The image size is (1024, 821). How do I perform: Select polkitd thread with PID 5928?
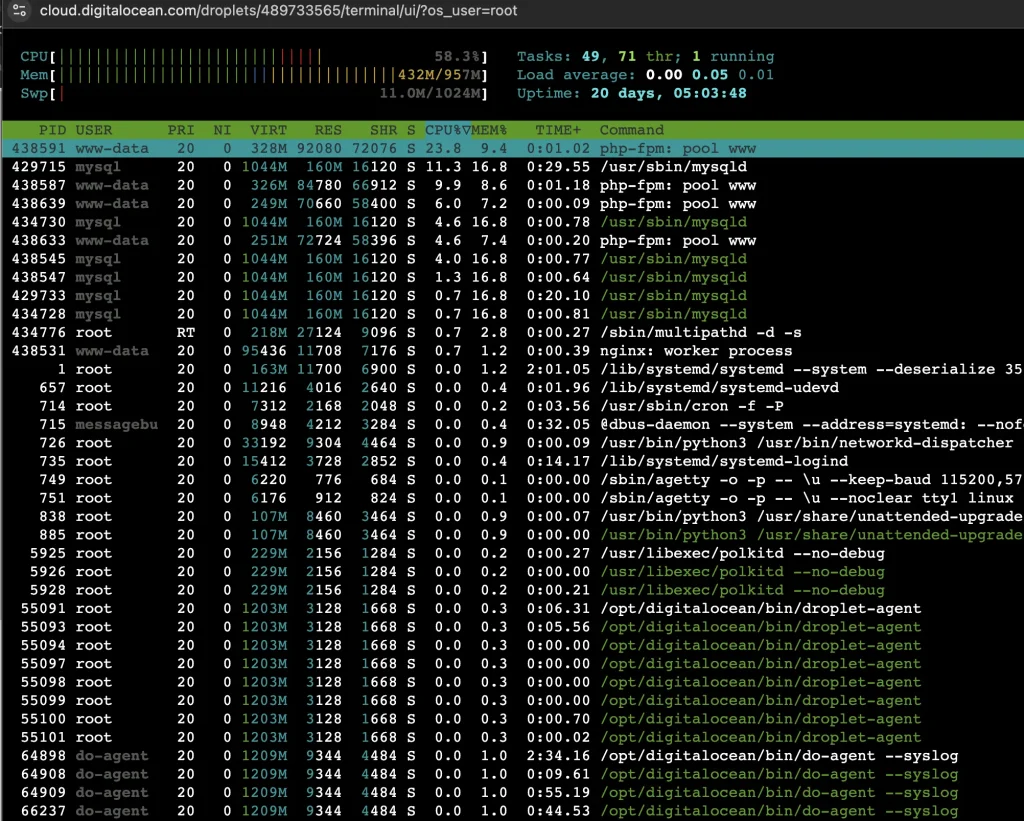click(x=512, y=590)
